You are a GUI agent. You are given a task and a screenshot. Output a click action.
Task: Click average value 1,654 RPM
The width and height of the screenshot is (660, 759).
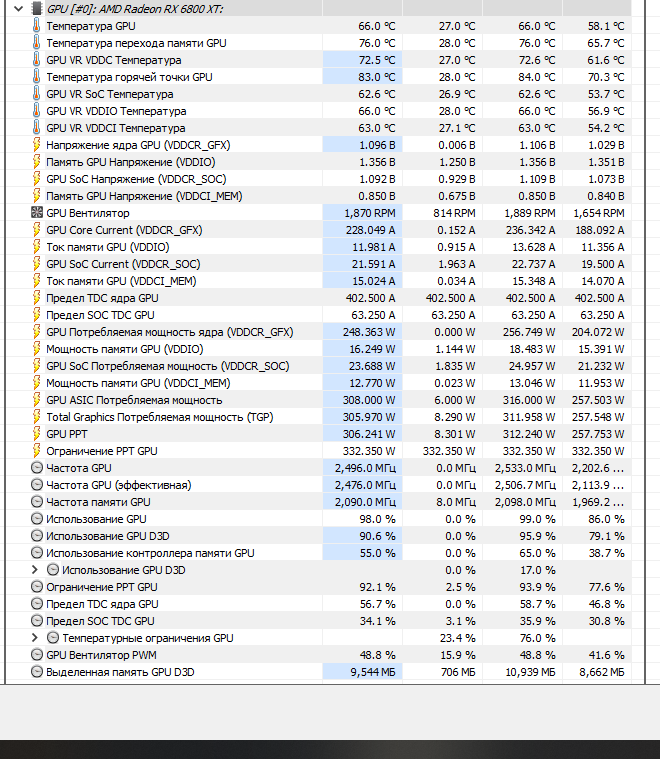click(x=599, y=213)
